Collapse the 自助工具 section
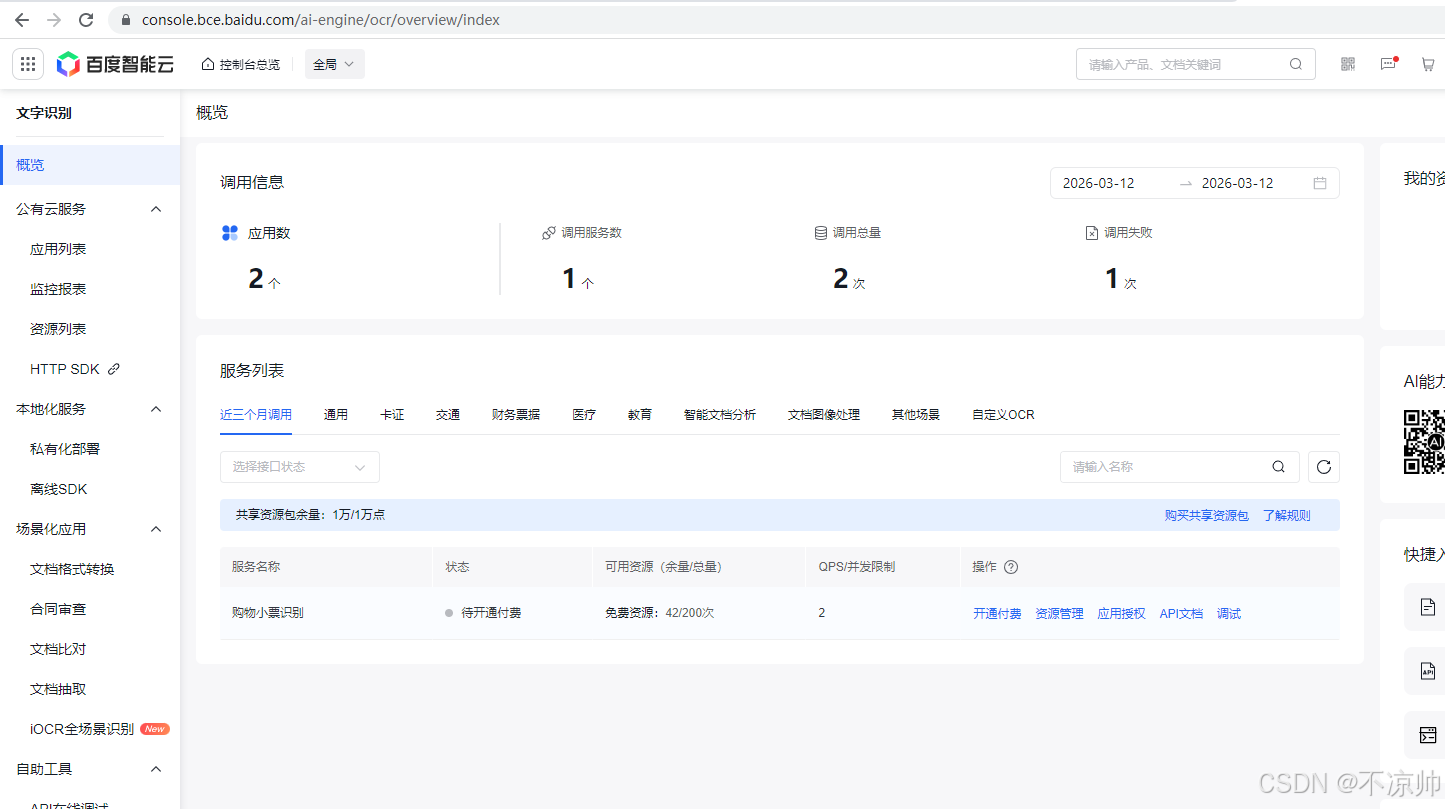The width and height of the screenshot is (1445, 809). [x=156, y=769]
